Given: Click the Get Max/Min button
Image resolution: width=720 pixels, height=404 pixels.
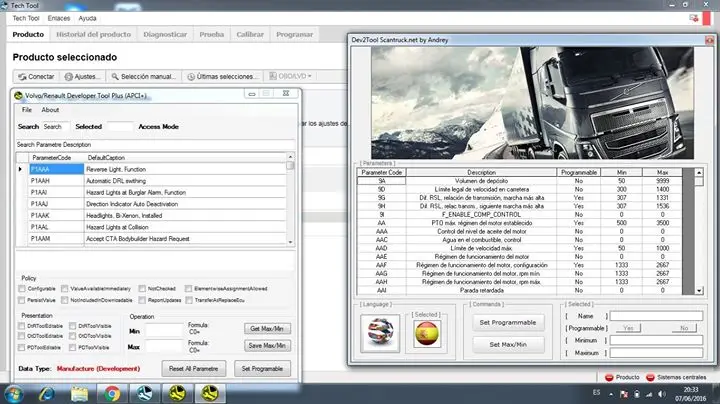Looking at the screenshot, I should [x=267, y=329].
